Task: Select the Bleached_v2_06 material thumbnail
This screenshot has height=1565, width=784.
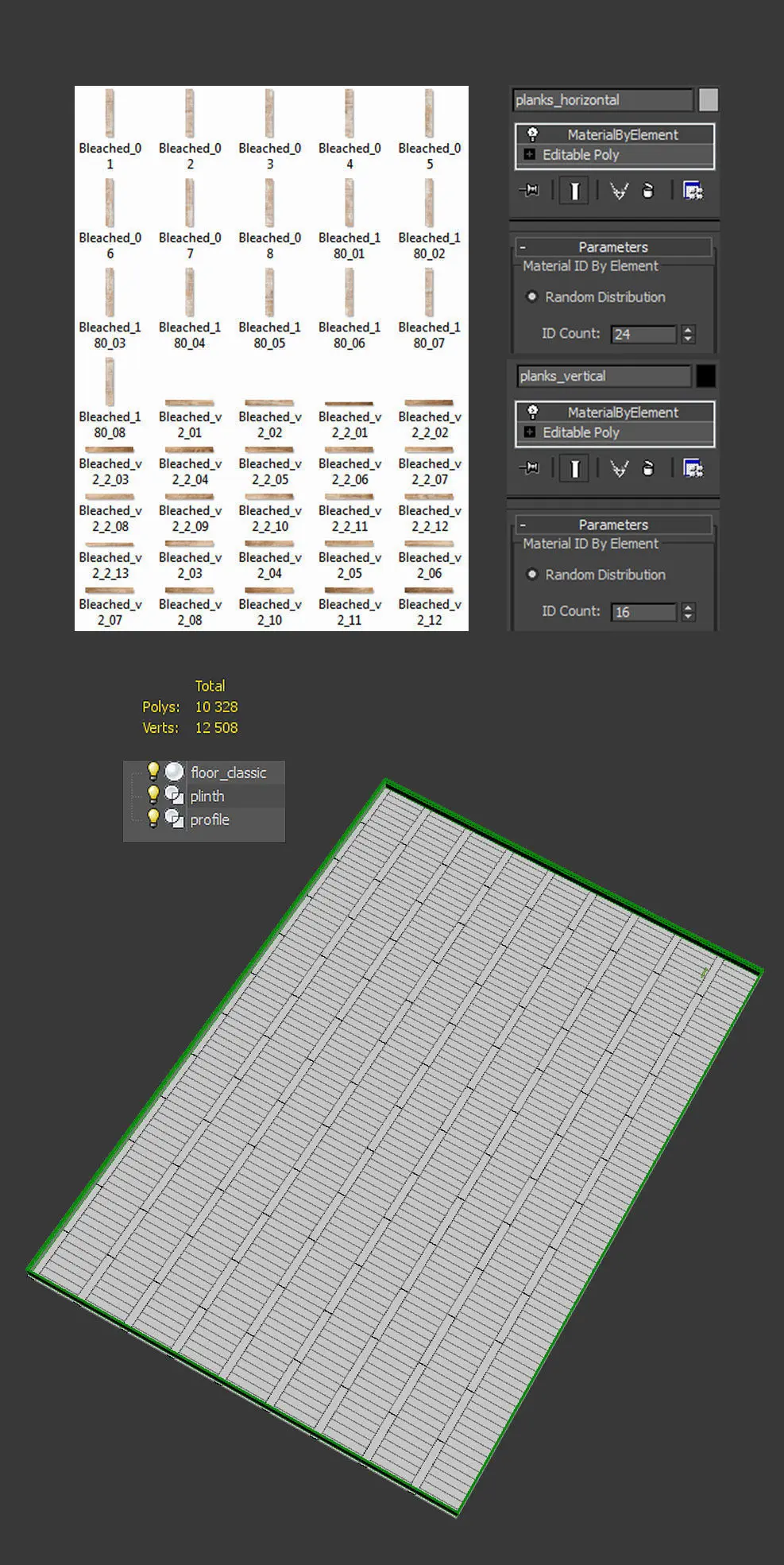Action: coord(430,544)
